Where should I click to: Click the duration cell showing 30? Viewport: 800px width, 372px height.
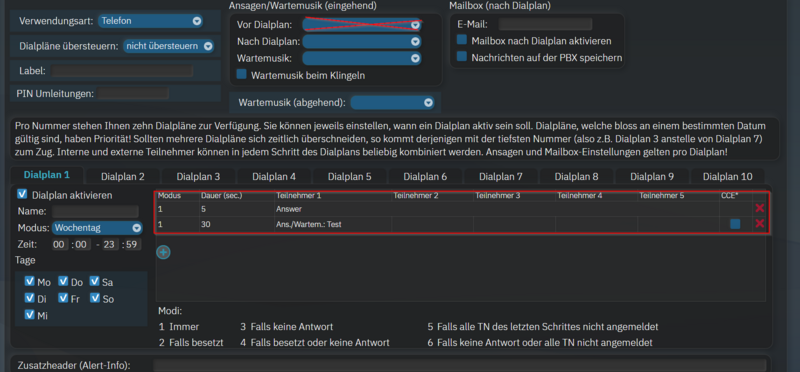click(x=237, y=224)
